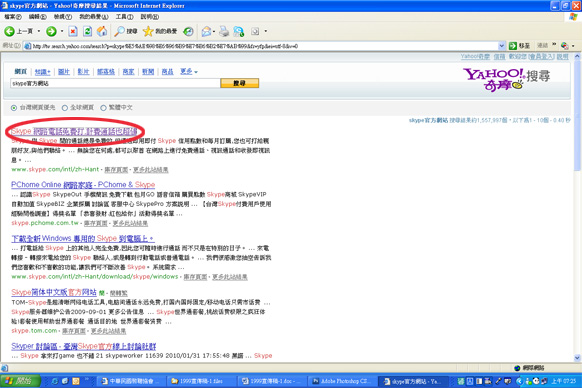The height and width of the screenshot is (388, 582).
Task: Open the 1999宣傳稿-1.files folder taskbar button
Action: pos(201,381)
